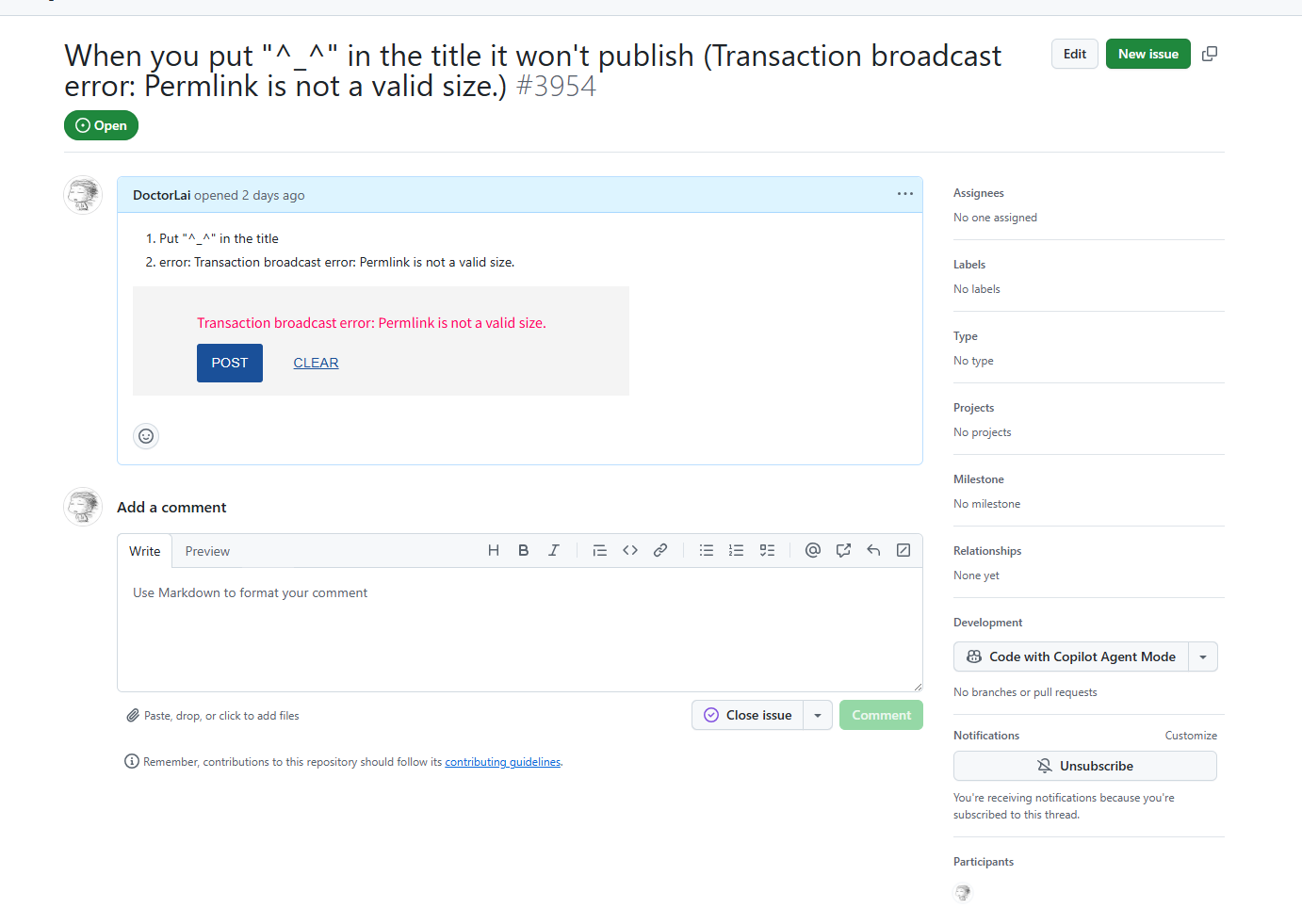The height and width of the screenshot is (924, 1302).
Task: Select text 'No branches or pull requests'
Action: (1025, 692)
